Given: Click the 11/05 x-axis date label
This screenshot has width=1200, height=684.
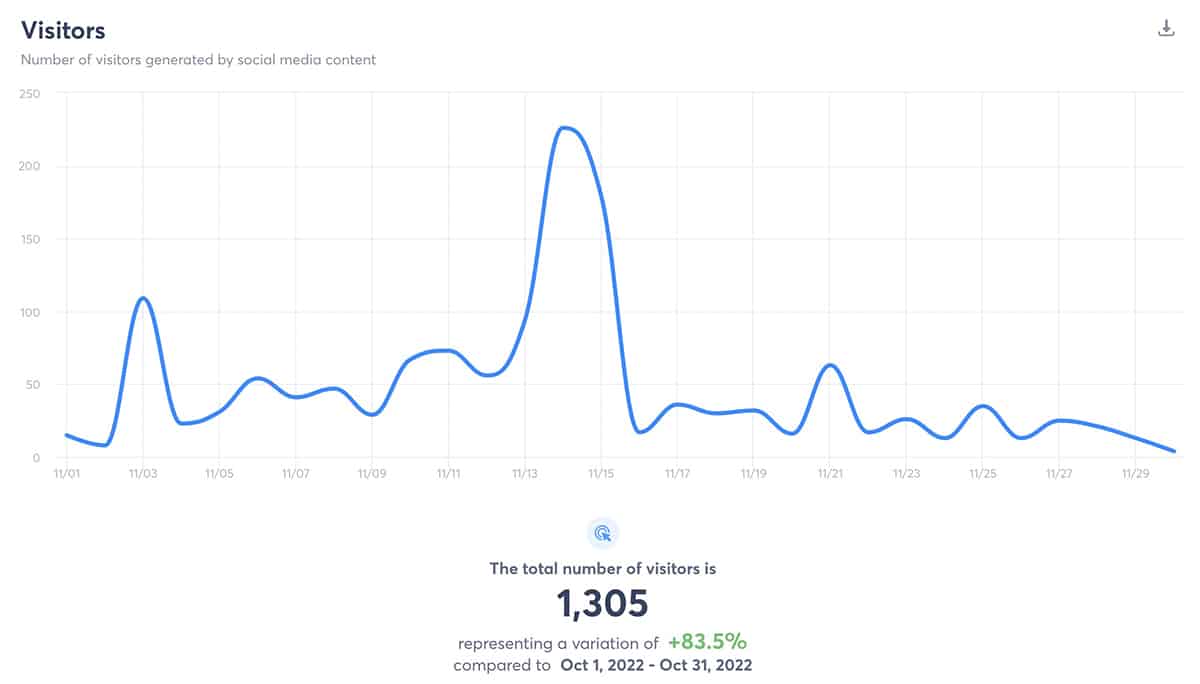Looking at the screenshot, I should (x=219, y=473).
